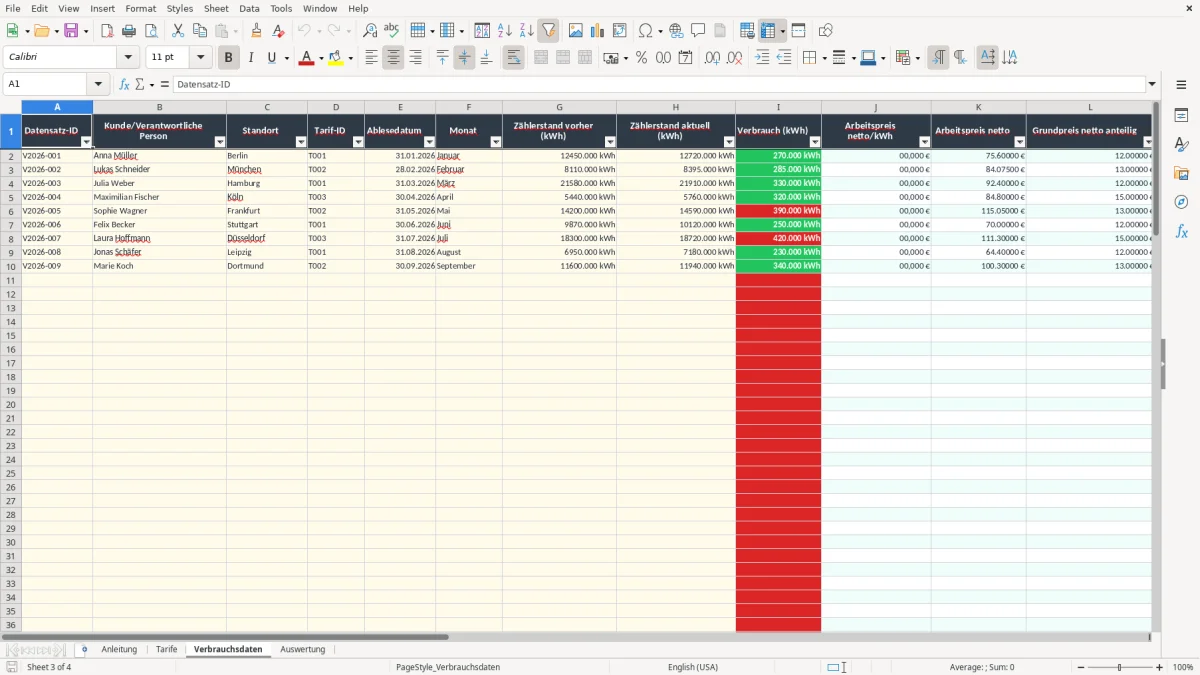Open the Tarif-ID column filter dropdown
Screen dimensions: 1200x675
click(358, 142)
